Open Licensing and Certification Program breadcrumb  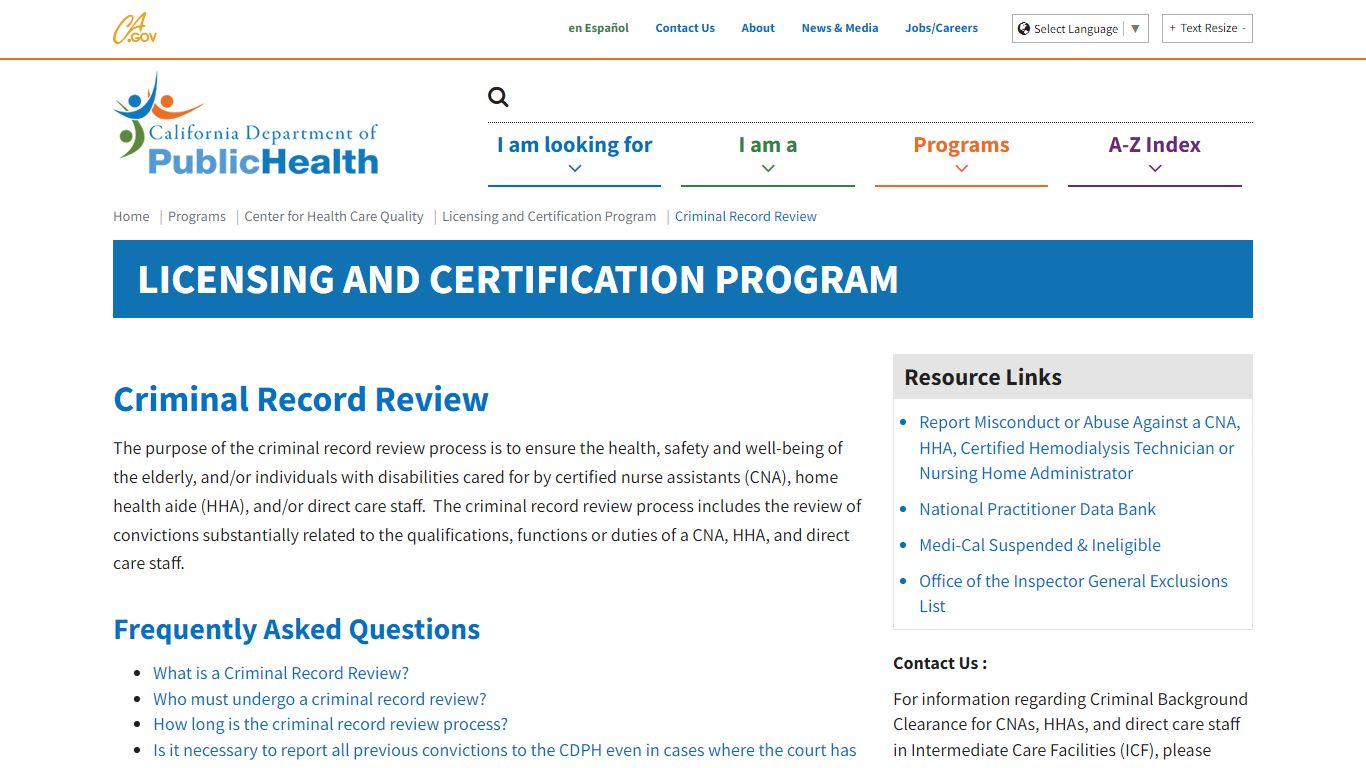click(x=549, y=216)
